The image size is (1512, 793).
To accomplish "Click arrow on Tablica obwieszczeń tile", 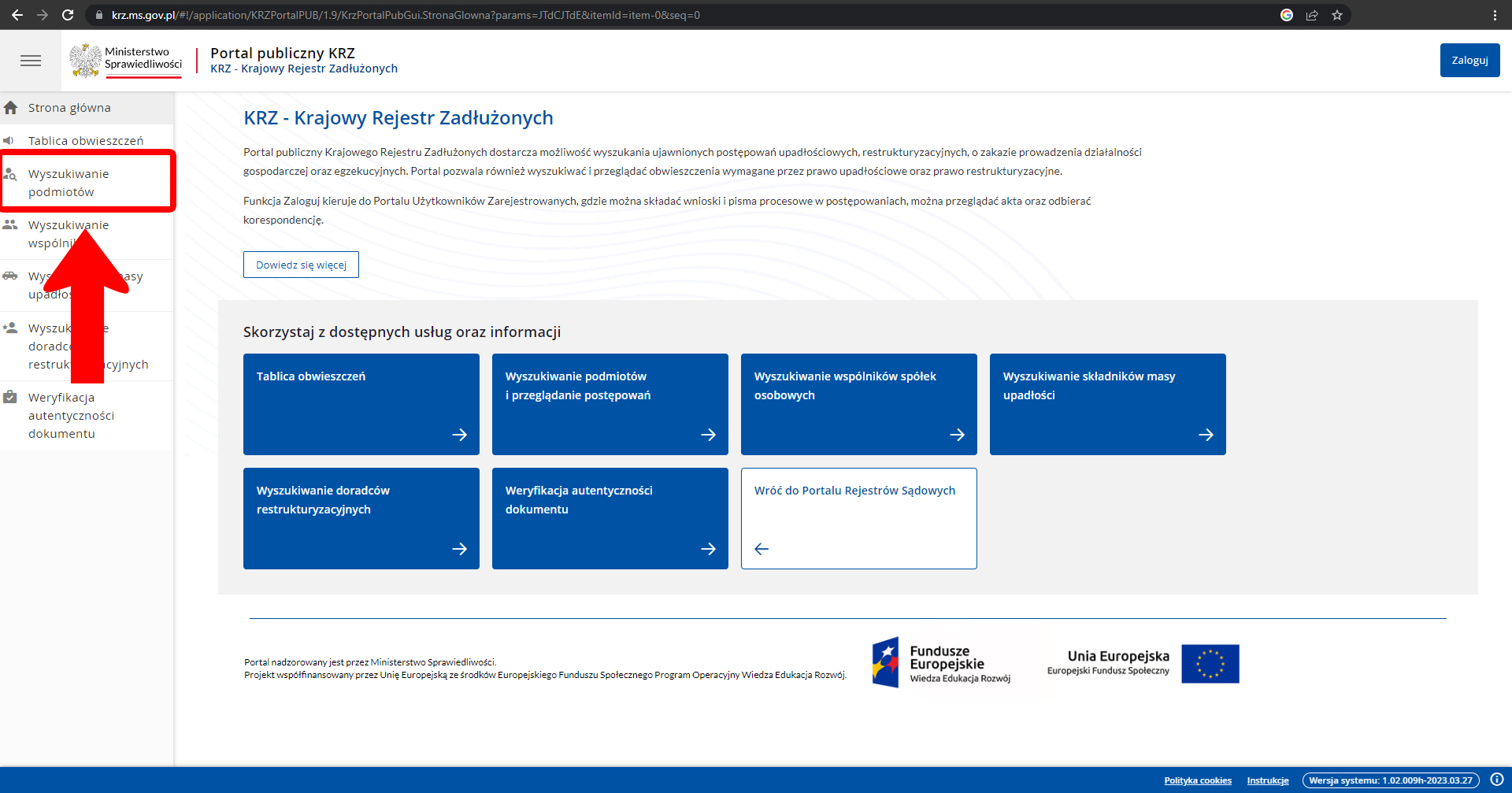I will coord(460,435).
